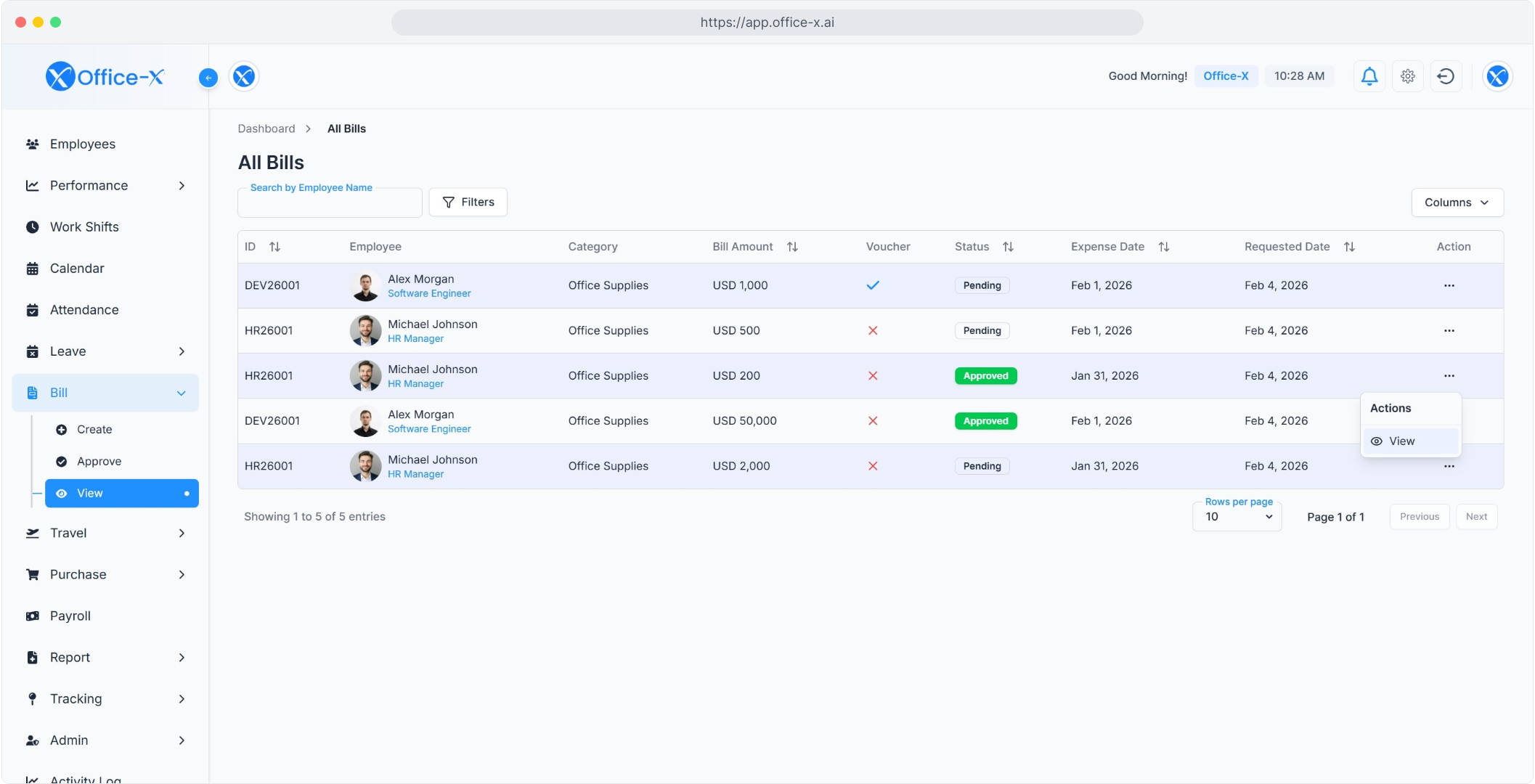Image resolution: width=1535 pixels, height=784 pixels.
Task: Open the settings gear icon
Action: point(1407,76)
